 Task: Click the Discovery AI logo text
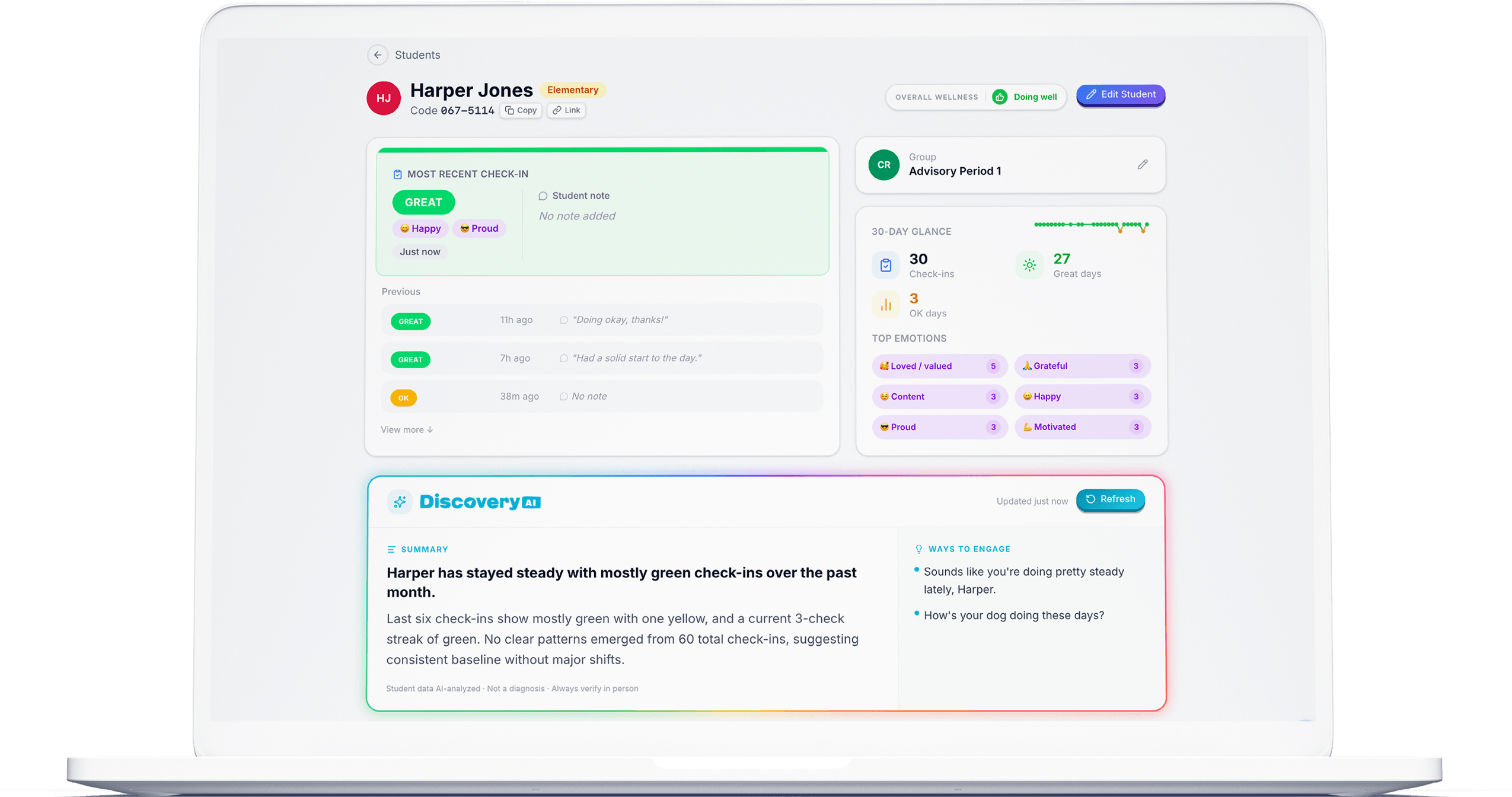click(479, 502)
